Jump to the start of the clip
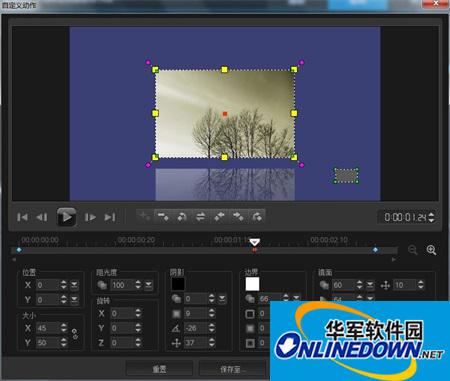The image size is (450, 381). coord(22,217)
